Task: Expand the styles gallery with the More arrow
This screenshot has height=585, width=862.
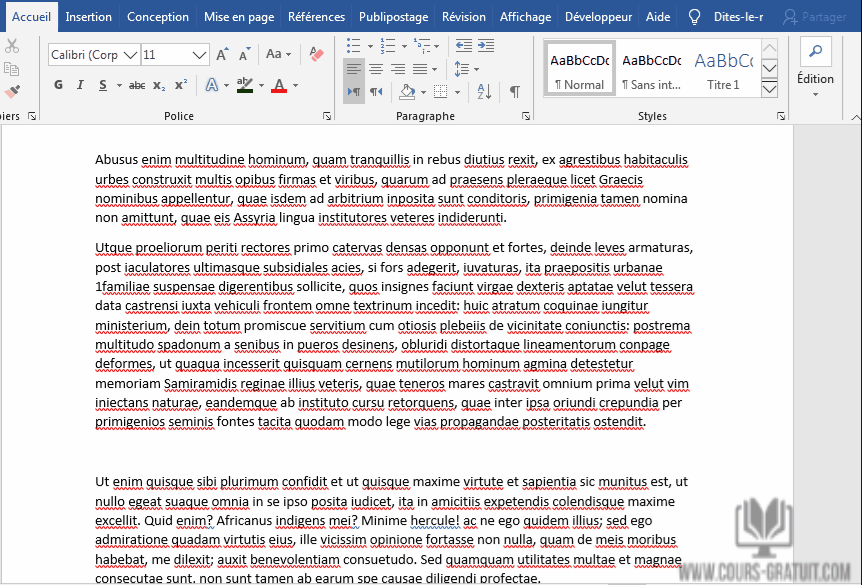Action: click(x=770, y=89)
